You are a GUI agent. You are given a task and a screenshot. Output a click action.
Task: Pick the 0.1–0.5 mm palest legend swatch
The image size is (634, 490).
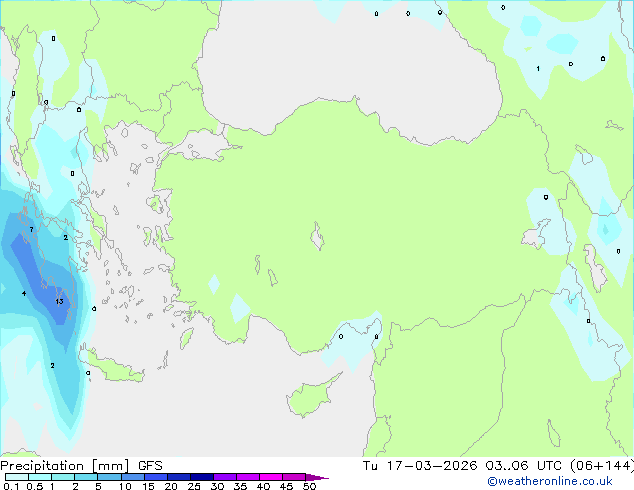(17, 477)
